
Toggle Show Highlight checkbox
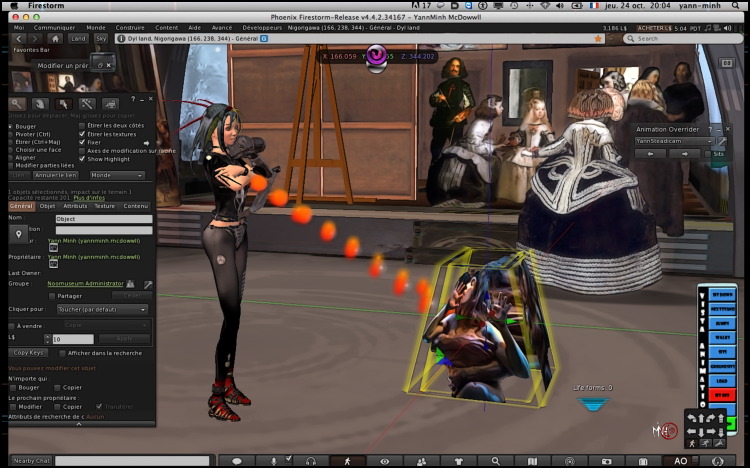[x=82, y=159]
